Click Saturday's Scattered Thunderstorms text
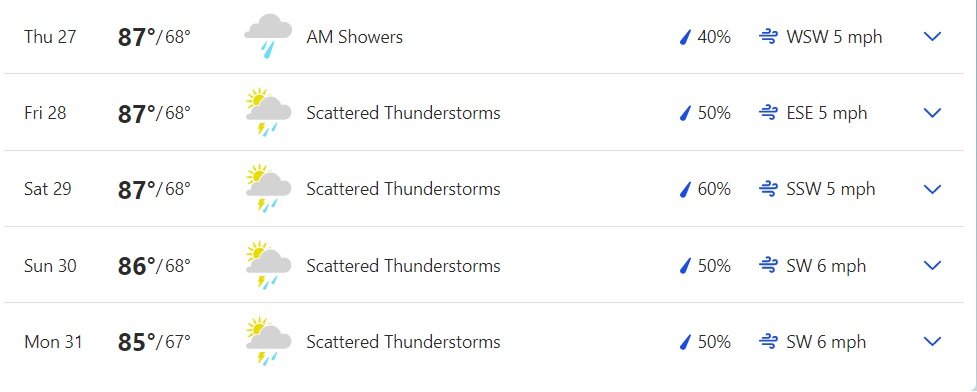The height and width of the screenshot is (392, 977). 403,189
